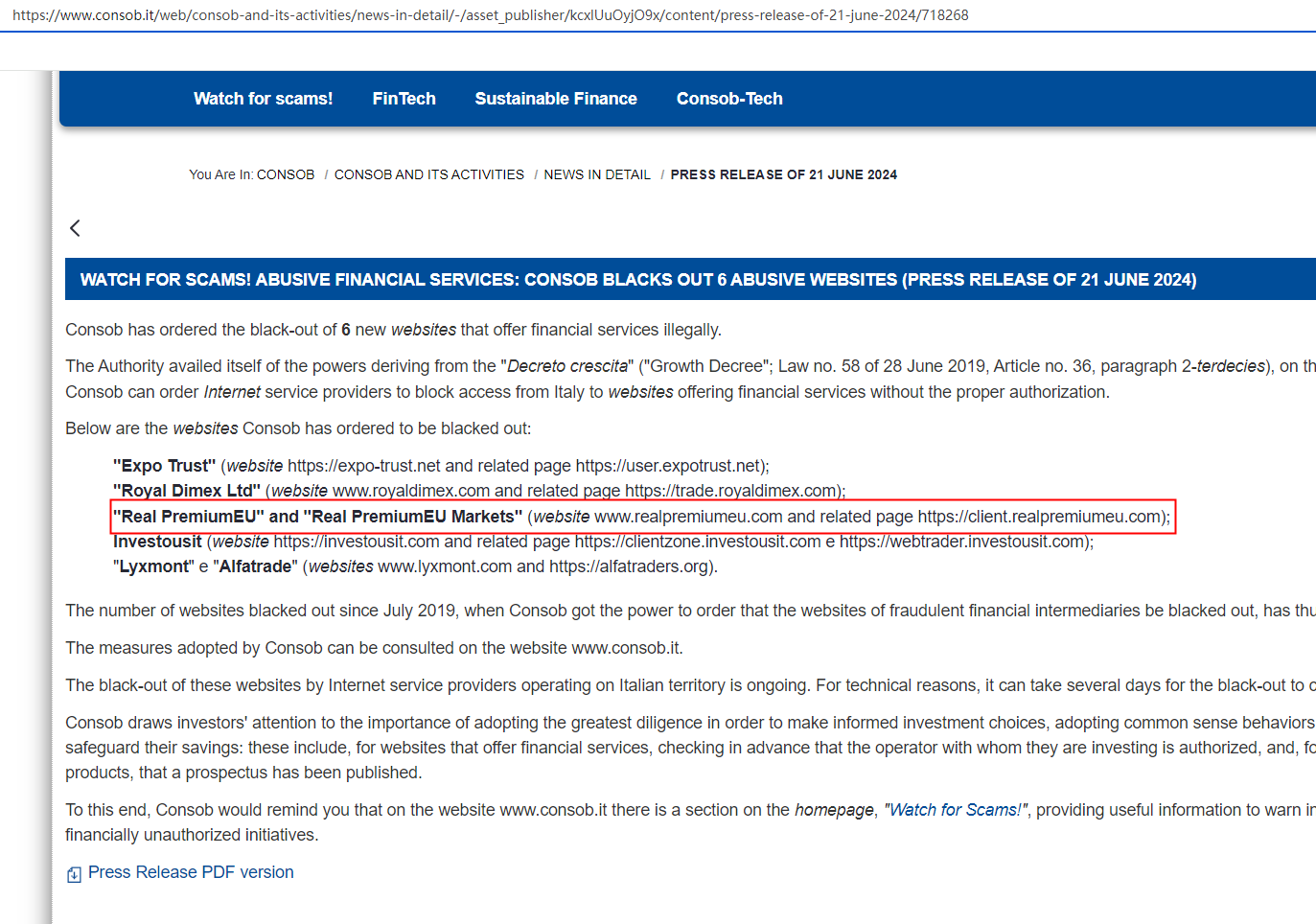Open NEWS IN DETAIL breadcrumb
1316x924 pixels.
coord(597,174)
